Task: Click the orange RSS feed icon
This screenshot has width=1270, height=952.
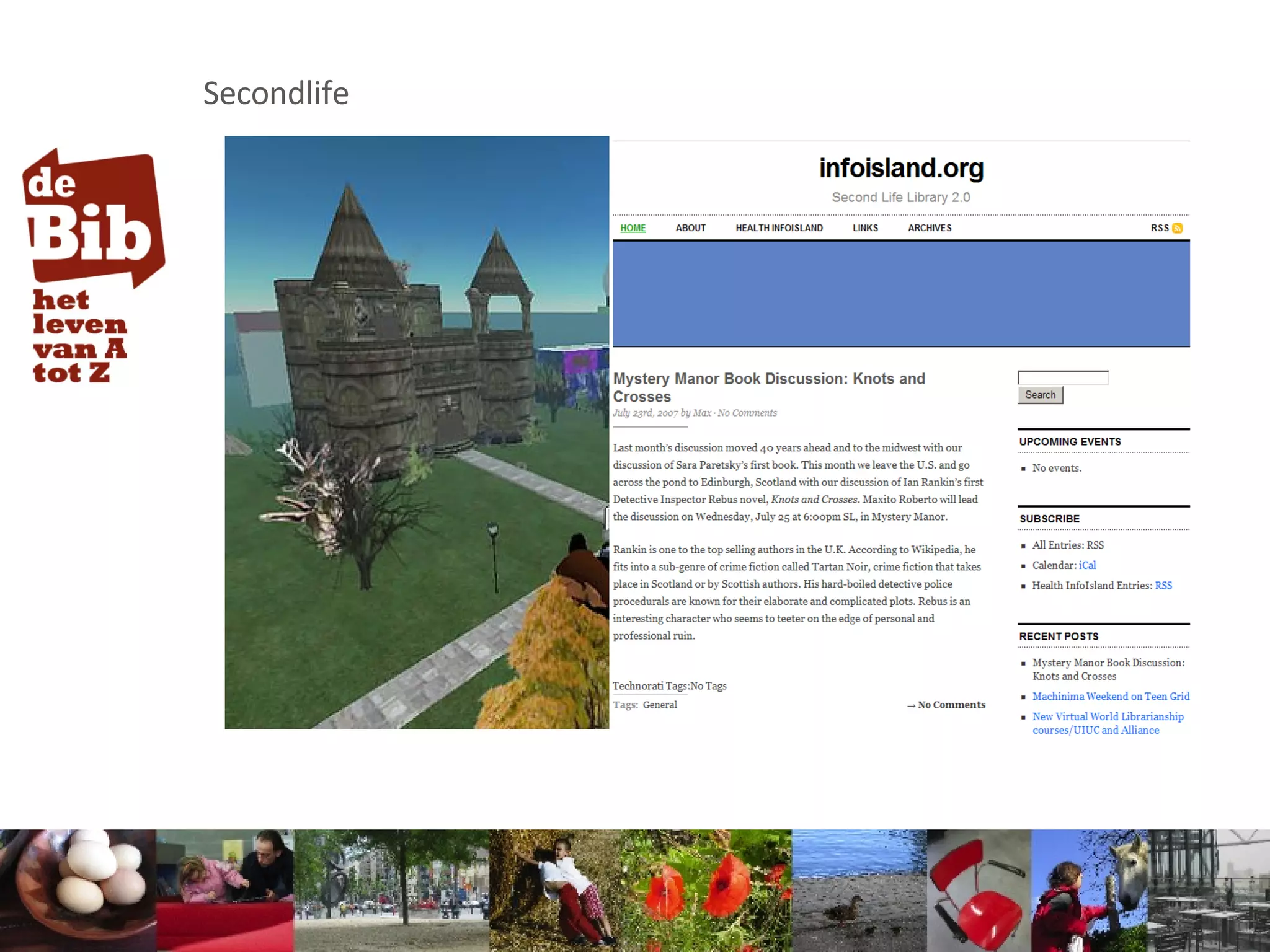Action: (1177, 228)
